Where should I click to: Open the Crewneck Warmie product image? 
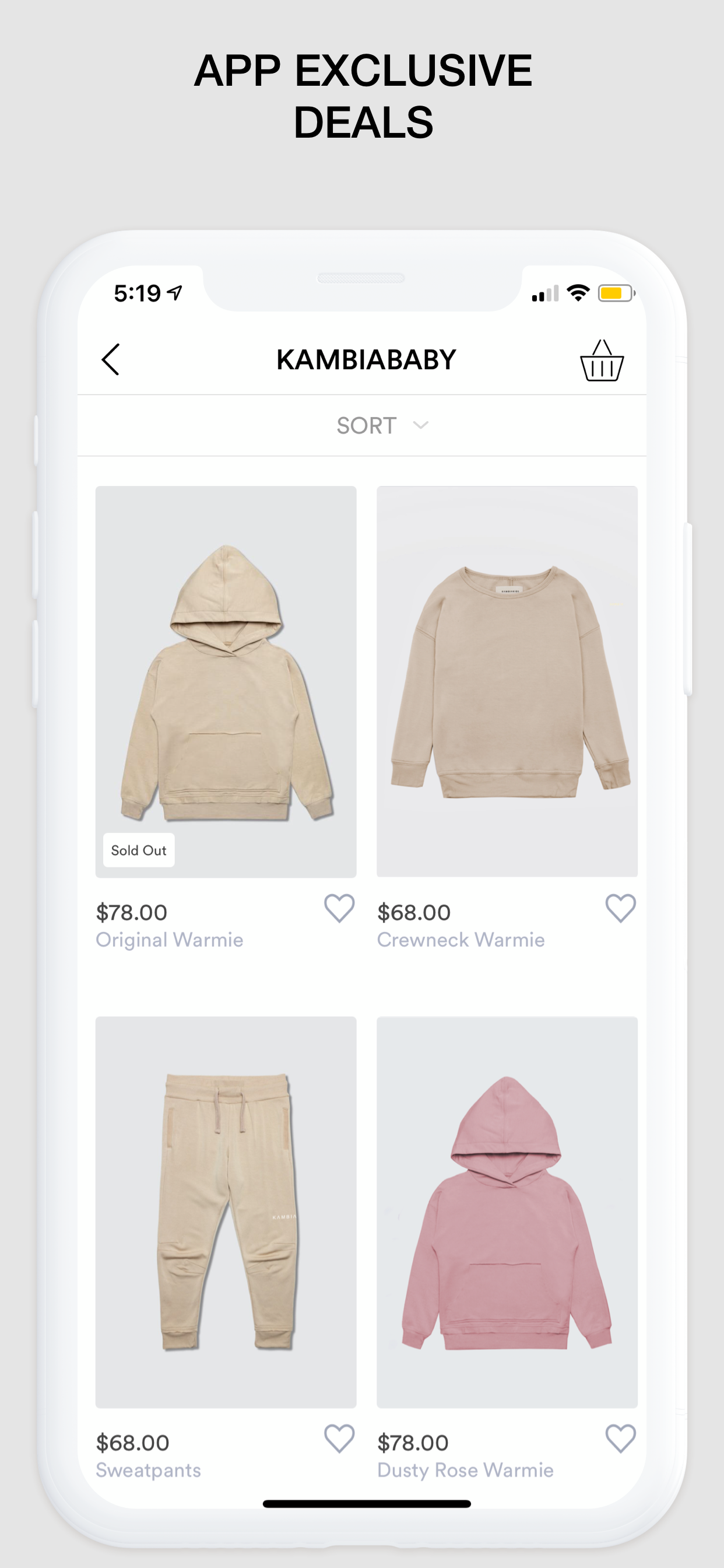coord(507,681)
